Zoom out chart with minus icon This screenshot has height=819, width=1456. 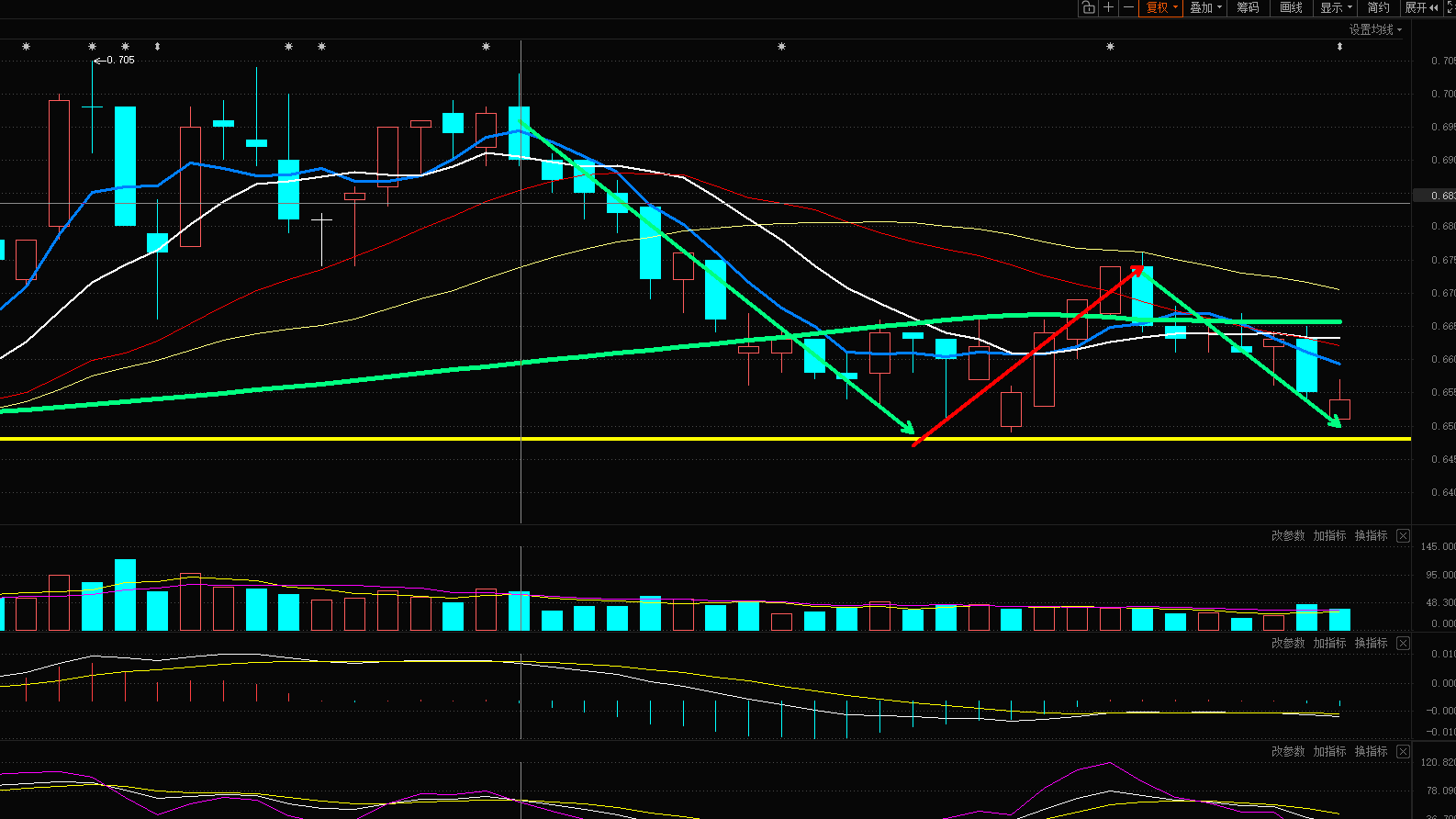pos(1128,7)
